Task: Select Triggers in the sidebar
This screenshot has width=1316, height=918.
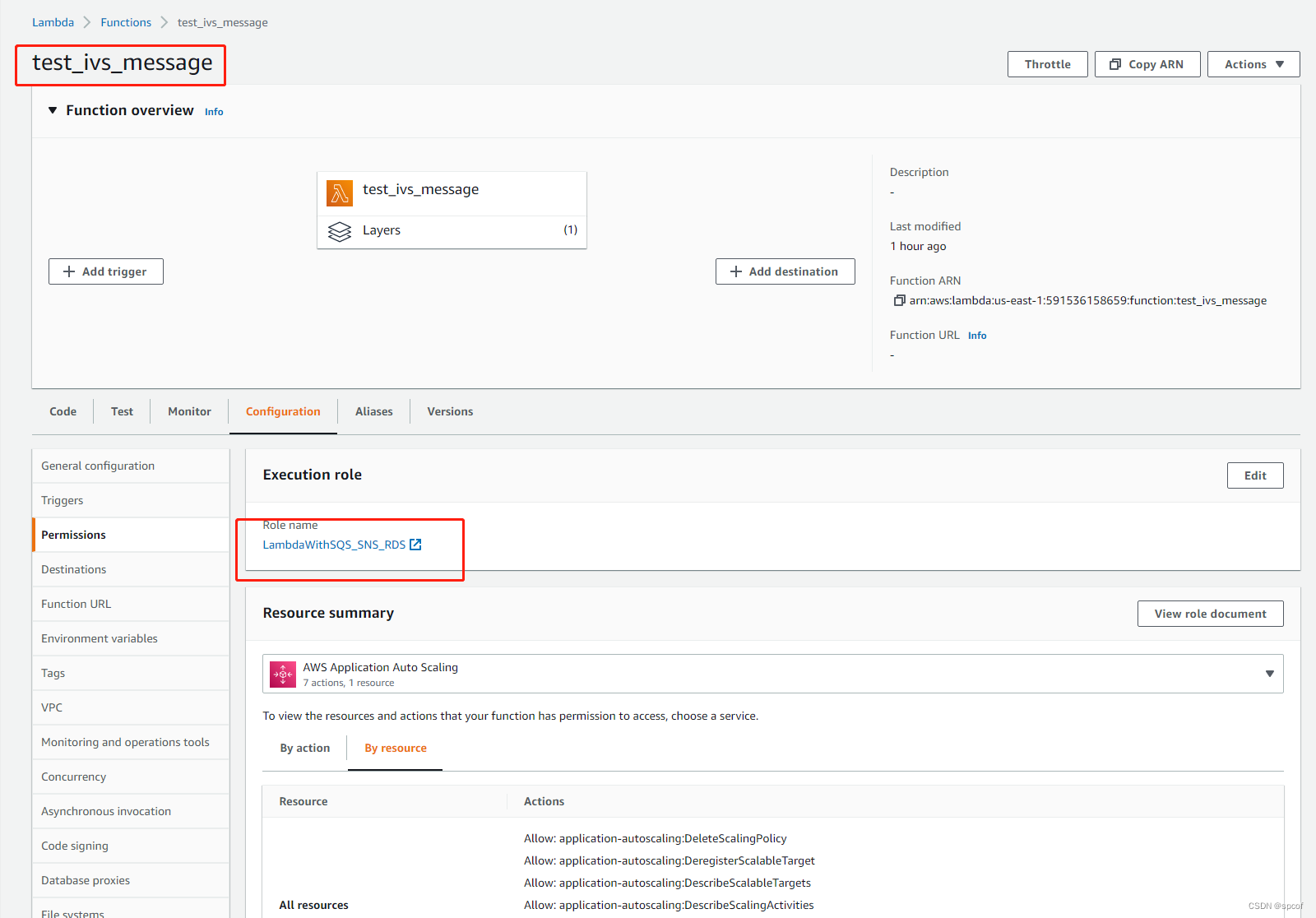Action: (x=131, y=500)
